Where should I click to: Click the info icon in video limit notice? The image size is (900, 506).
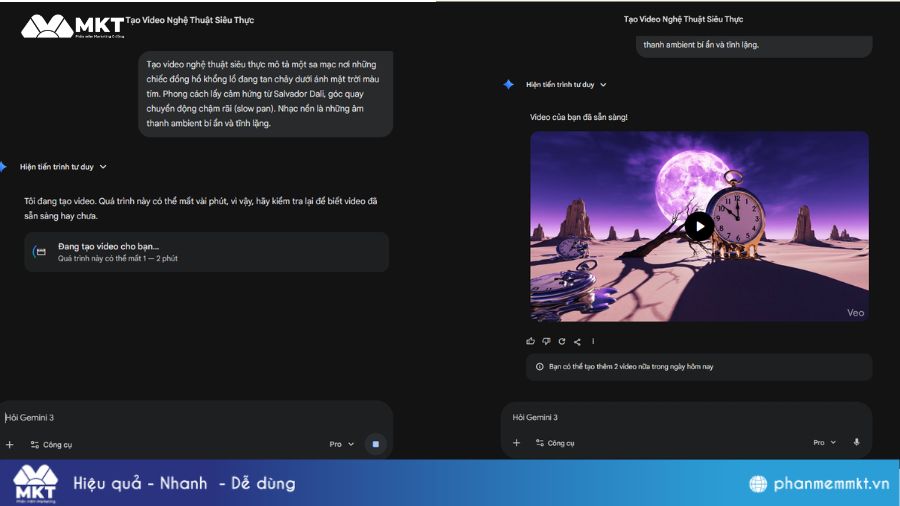(x=540, y=367)
